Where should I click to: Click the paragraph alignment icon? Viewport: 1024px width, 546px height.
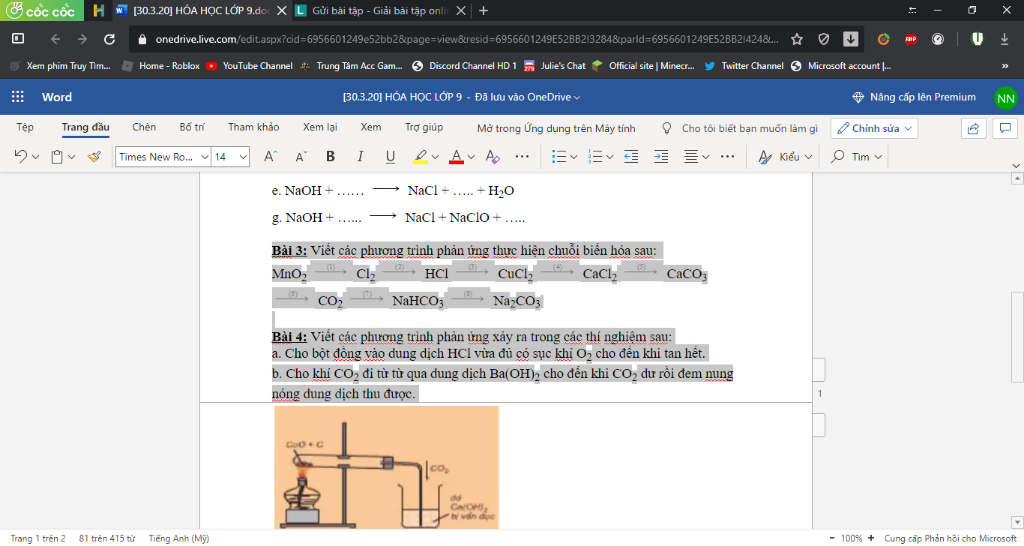(691, 157)
